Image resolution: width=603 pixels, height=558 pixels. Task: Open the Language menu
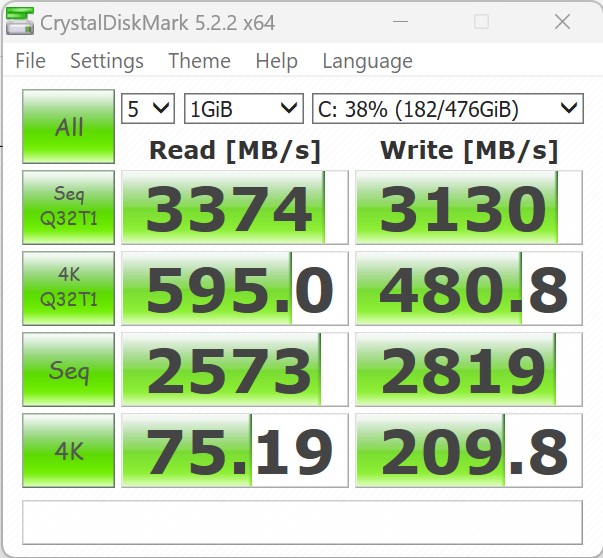(367, 61)
